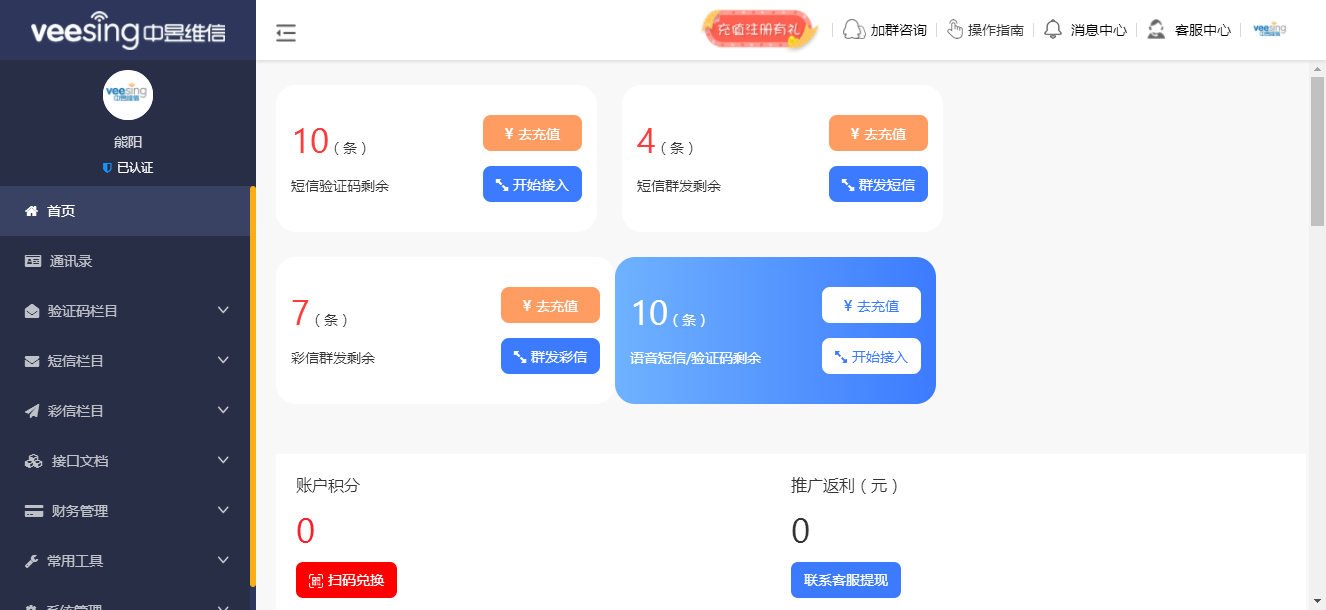The width and height of the screenshot is (1326, 610).
Task: Click the 消息中心 bell icon
Action: (x=1053, y=29)
